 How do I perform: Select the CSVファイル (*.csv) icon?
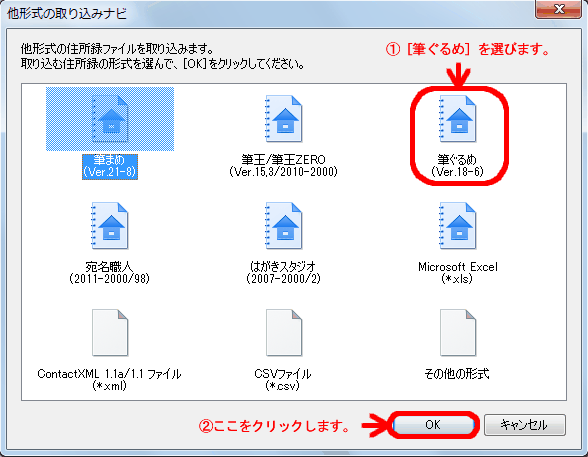pyautogui.click(x=284, y=333)
